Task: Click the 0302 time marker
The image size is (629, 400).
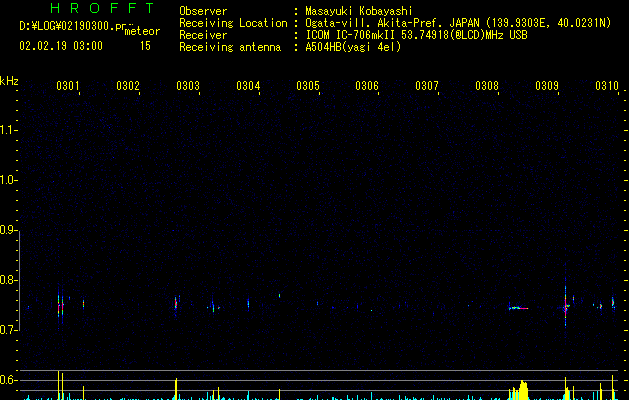Action: pyautogui.click(x=128, y=86)
